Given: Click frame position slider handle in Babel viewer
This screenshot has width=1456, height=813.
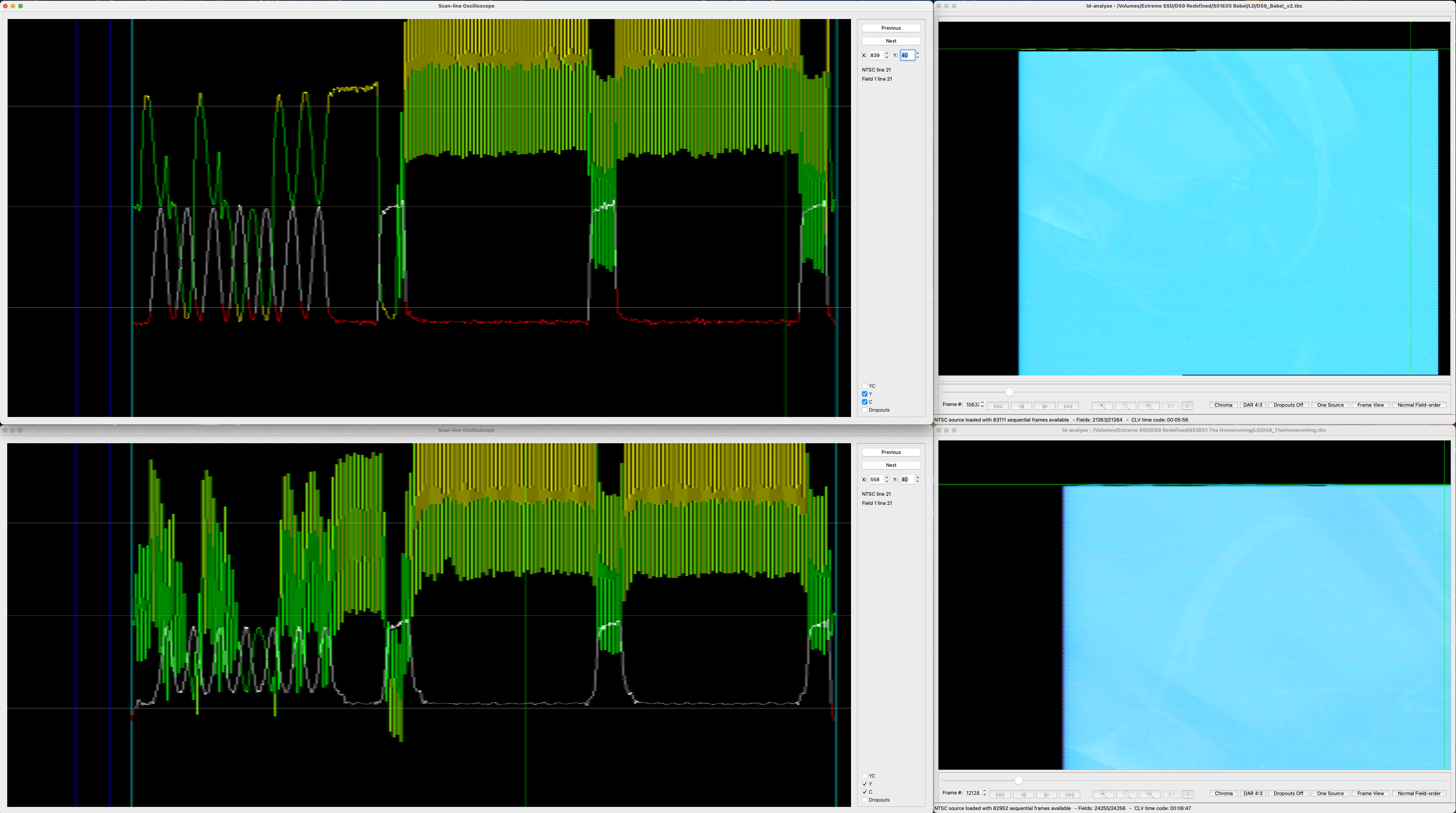Looking at the screenshot, I should [1010, 392].
